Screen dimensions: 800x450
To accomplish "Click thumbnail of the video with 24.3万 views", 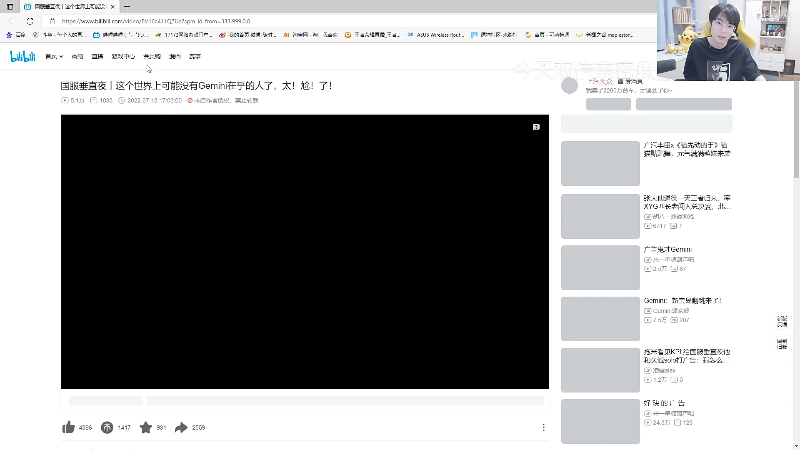I will [x=600, y=421].
